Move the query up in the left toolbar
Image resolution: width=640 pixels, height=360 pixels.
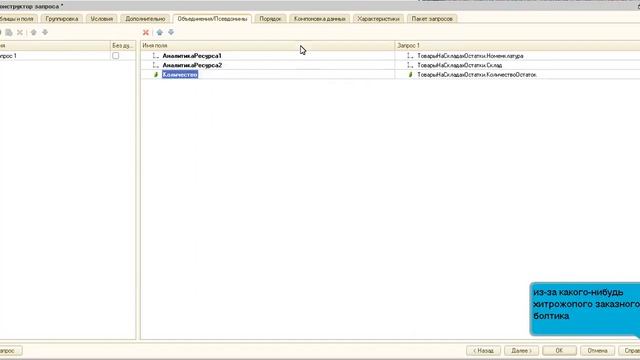33,32
